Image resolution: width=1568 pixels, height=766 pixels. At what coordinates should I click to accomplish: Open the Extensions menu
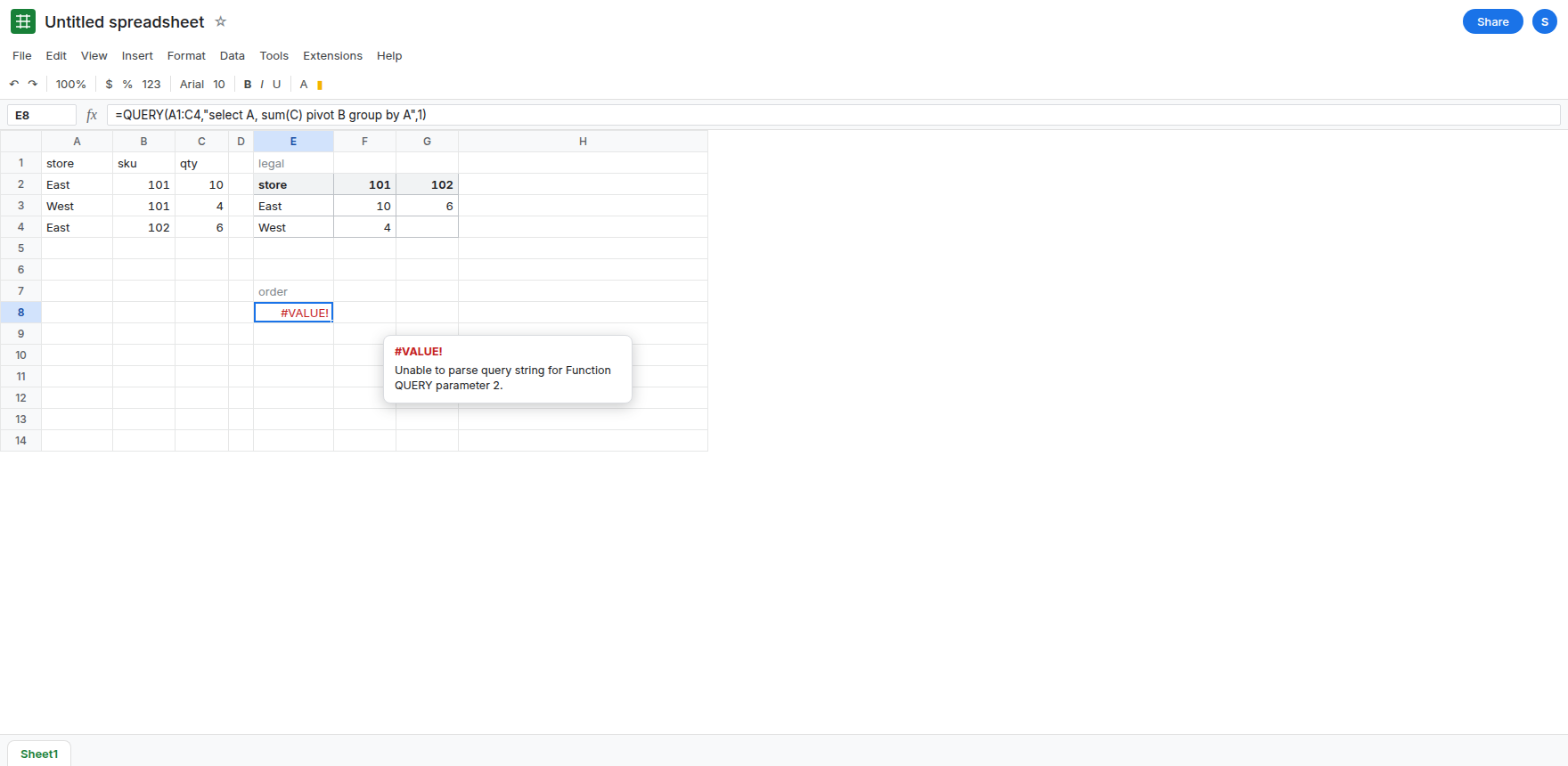tap(332, 55)
